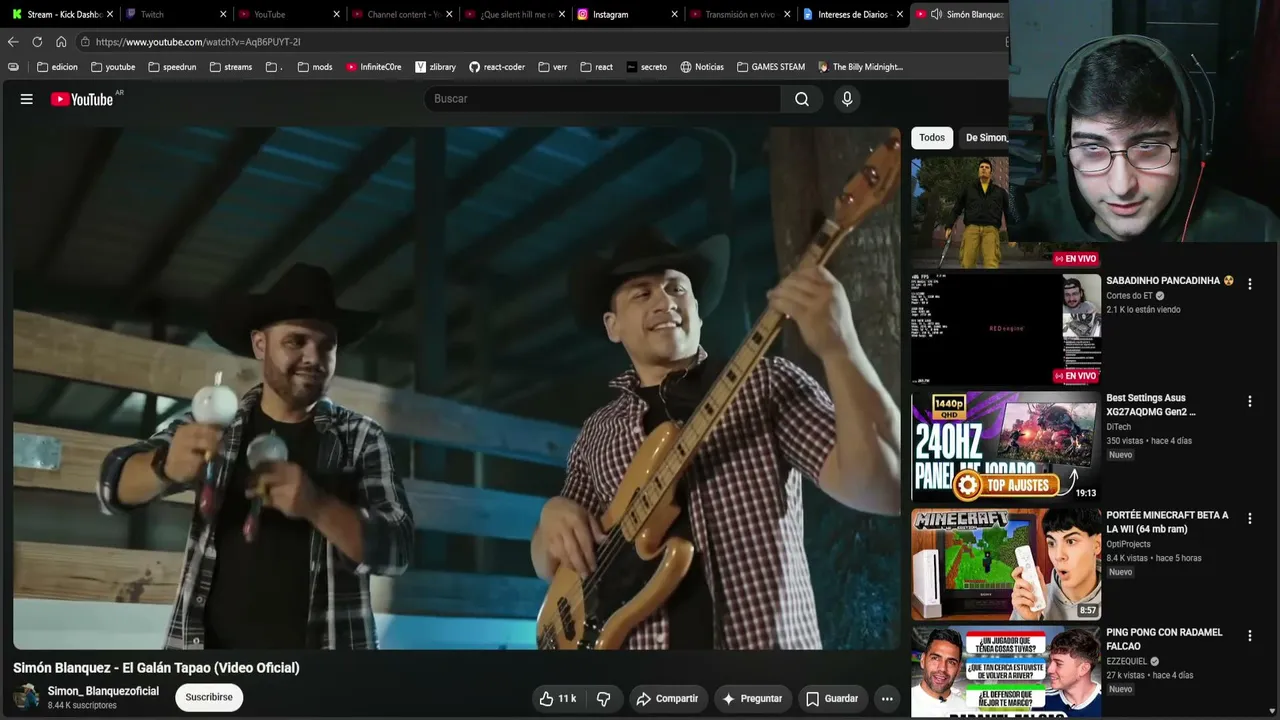This screenshot has height=720, width=1280.
Task: Click the YouTube search input field
Action: tap(603, 99)
